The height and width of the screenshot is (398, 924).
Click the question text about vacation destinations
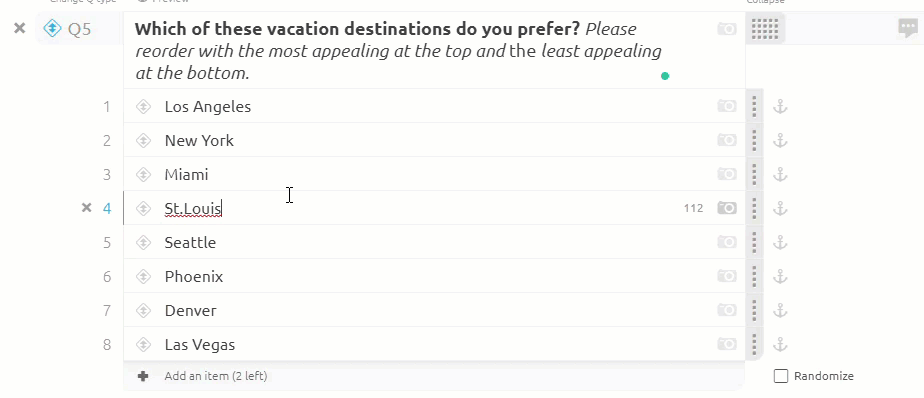398,51
